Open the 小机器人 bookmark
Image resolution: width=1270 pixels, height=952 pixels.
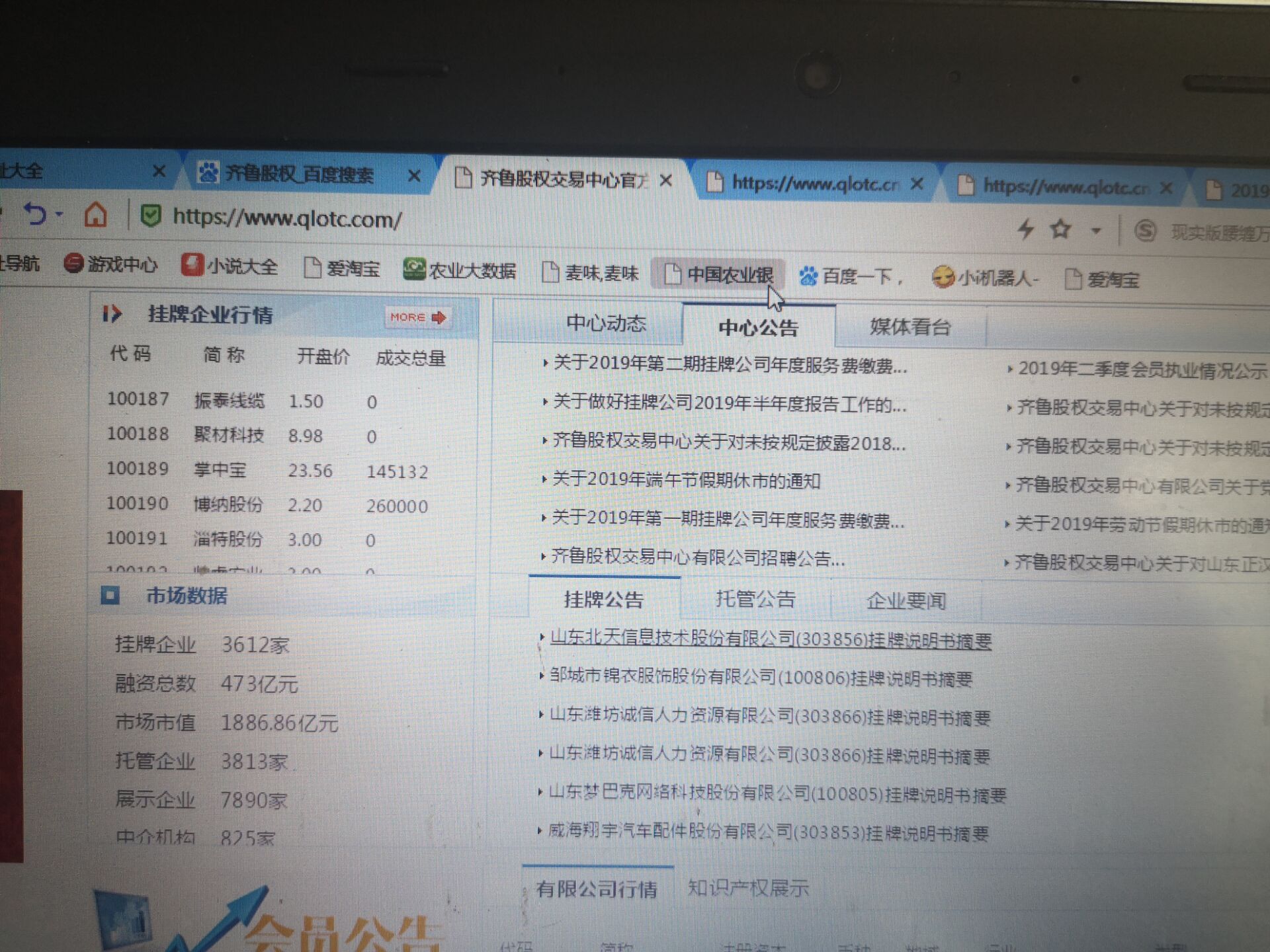click(x=986, y=278)
